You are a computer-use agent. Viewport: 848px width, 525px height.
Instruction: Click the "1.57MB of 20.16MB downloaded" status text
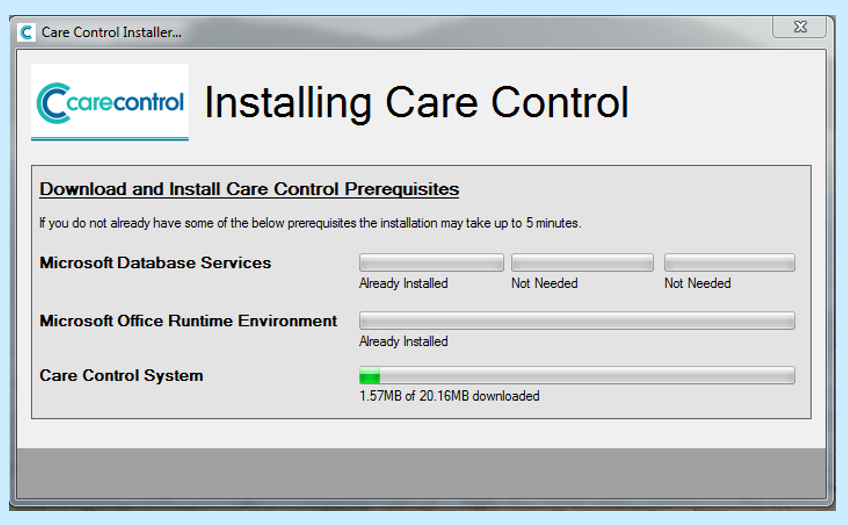coord(449,396)
